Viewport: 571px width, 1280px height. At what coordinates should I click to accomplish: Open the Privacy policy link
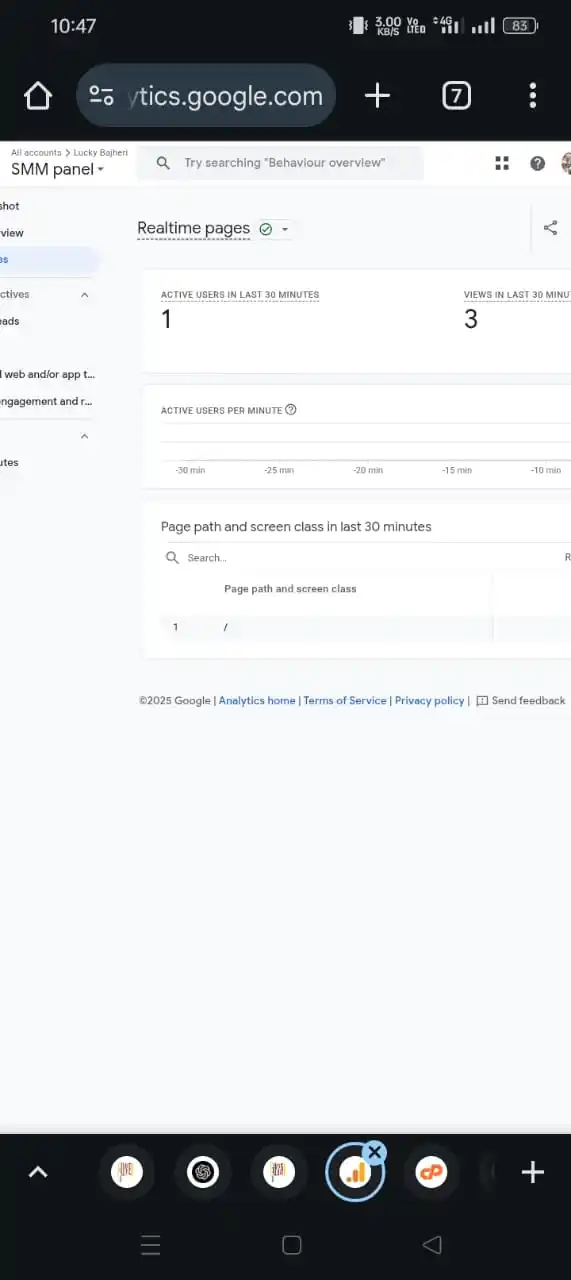(430, 701)
